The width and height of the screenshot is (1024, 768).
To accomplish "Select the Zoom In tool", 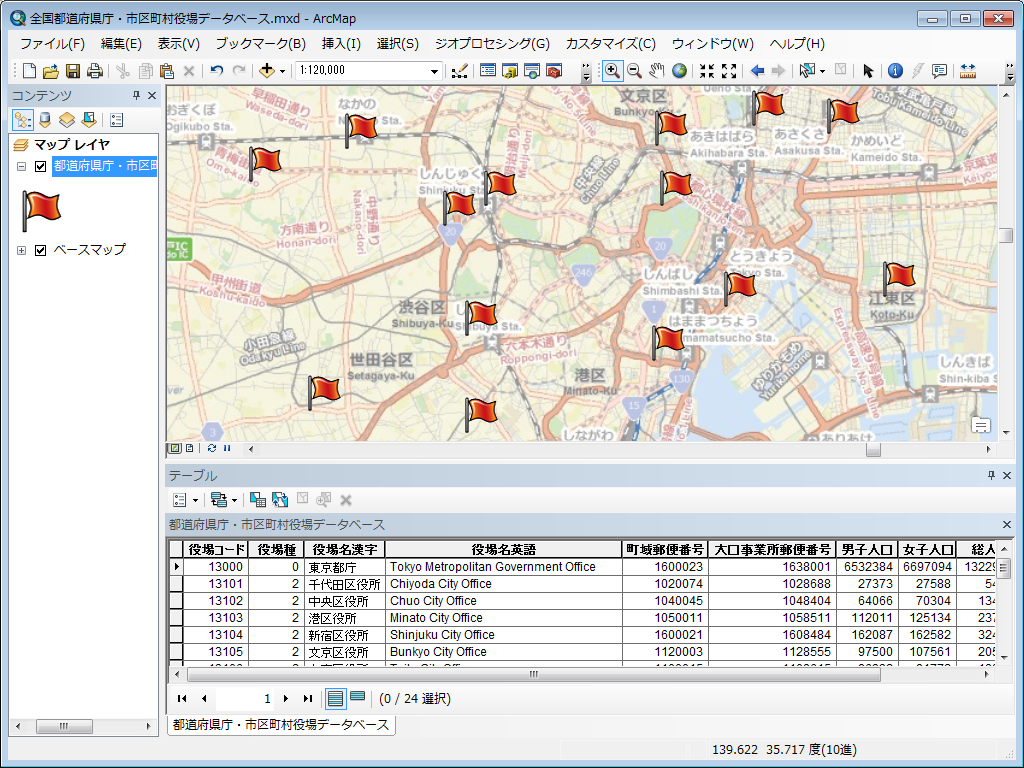I will click(612, 71).
